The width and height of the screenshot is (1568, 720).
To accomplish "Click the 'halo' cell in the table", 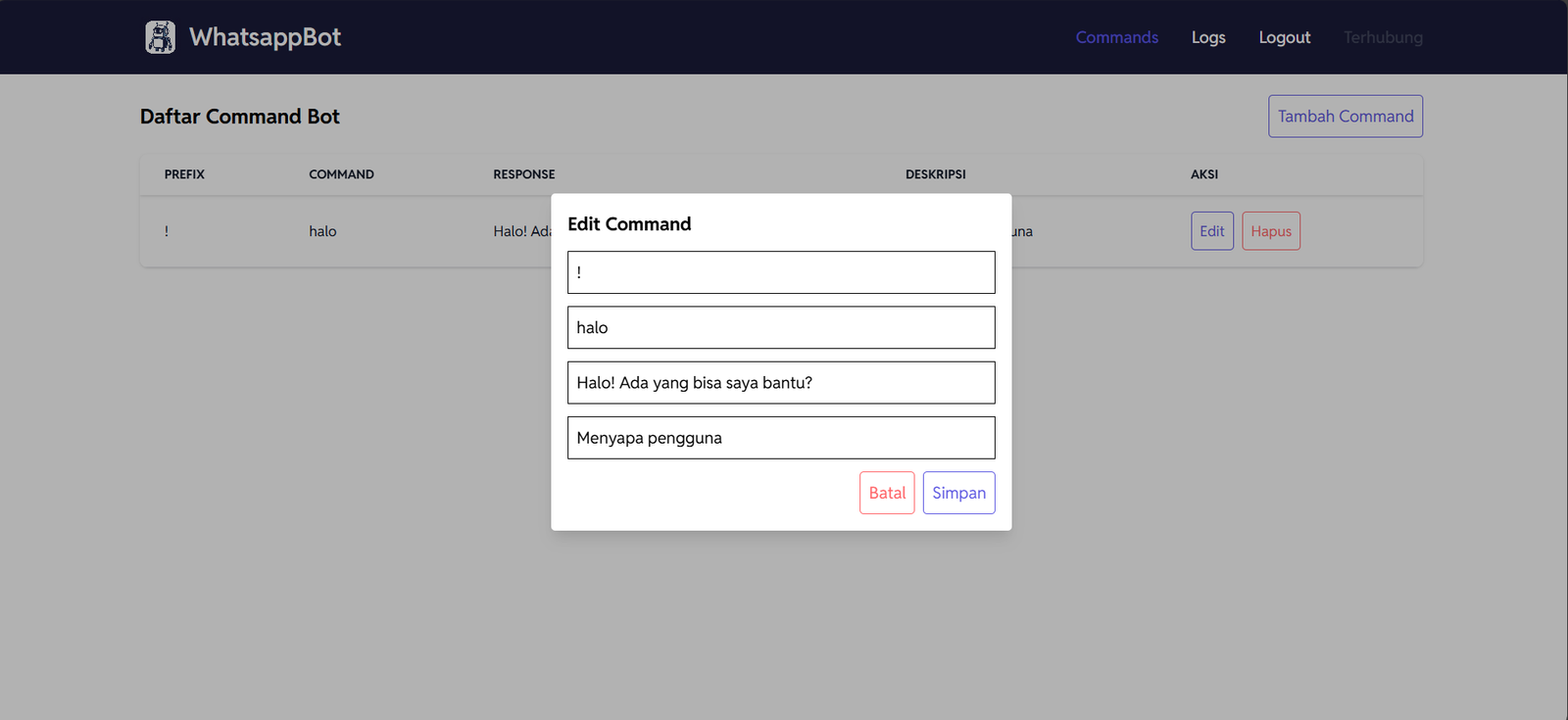I will [322, 231].
